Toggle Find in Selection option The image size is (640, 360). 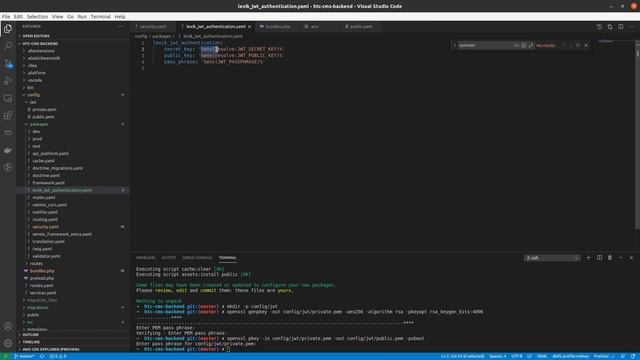coord(578,45)
